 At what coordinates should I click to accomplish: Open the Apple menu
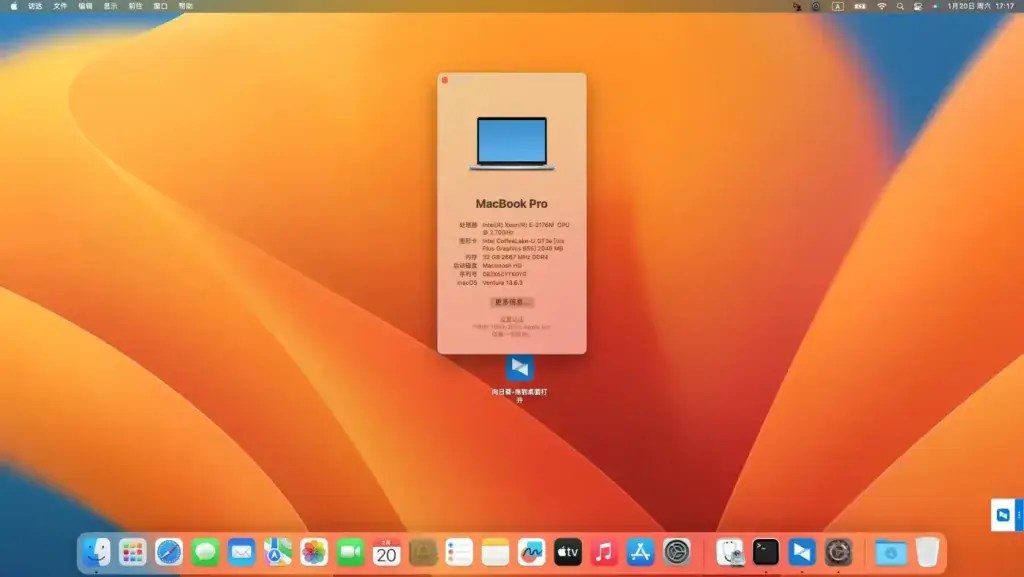pos(14,6)
